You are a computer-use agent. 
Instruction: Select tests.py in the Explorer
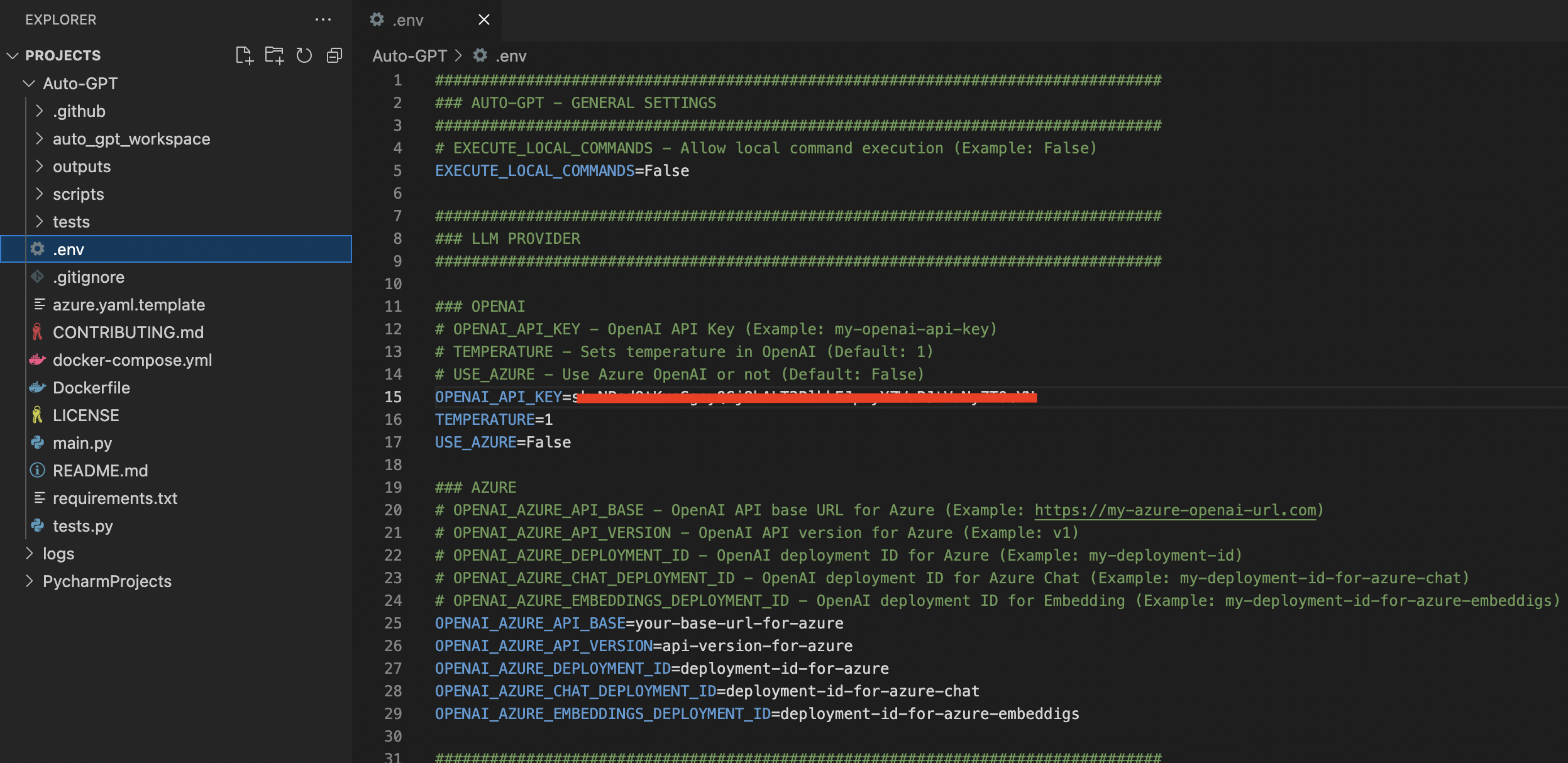84,525
